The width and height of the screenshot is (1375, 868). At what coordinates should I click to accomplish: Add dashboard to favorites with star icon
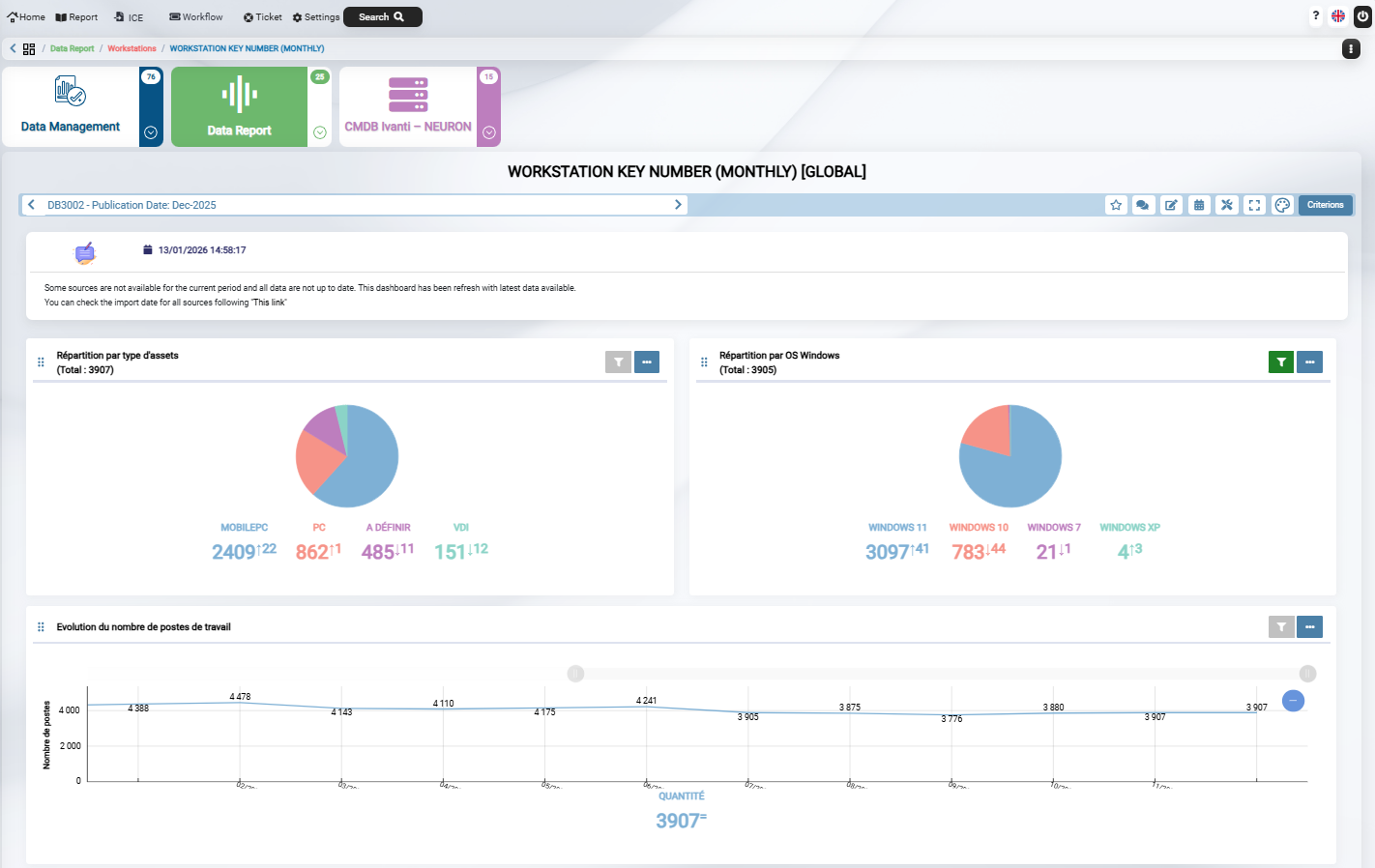1116,205
